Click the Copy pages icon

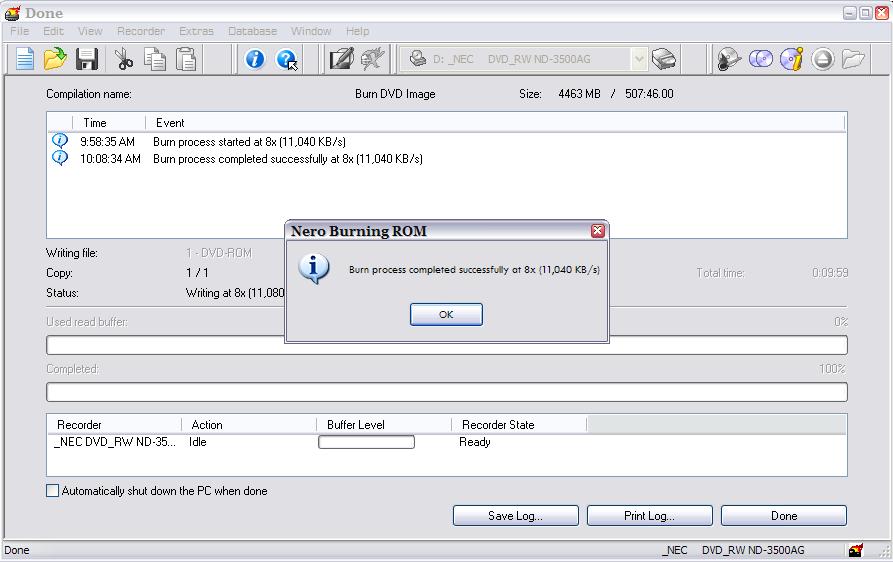click(154, 59)
